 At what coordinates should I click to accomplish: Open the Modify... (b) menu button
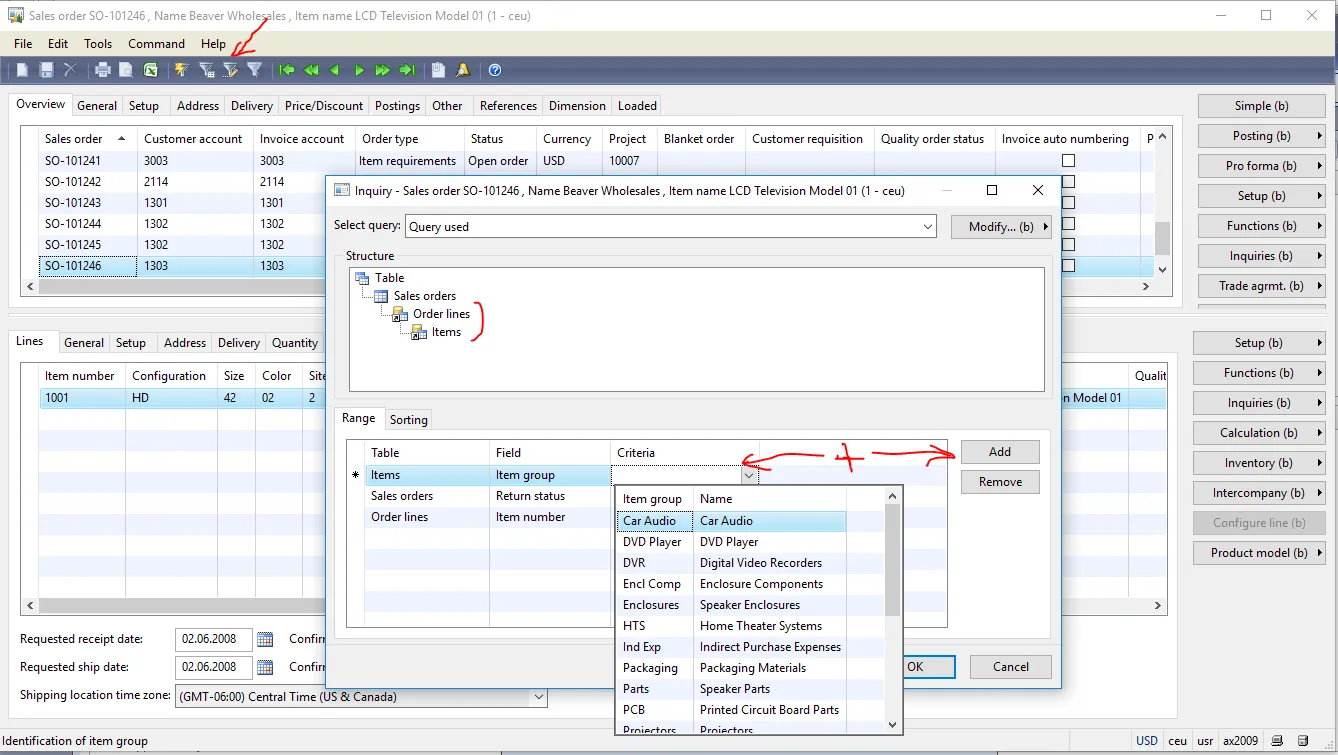(x=1001, y=227)
